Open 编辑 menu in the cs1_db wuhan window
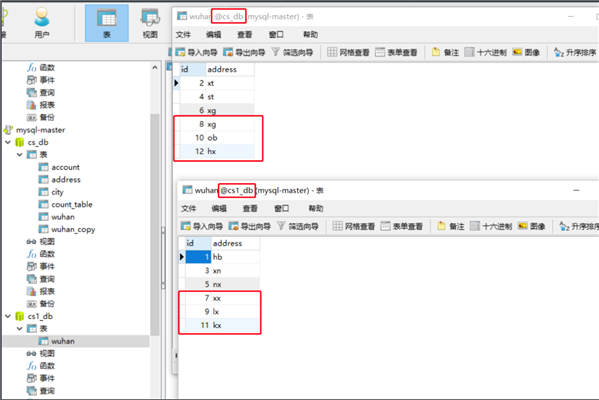This screenshot has height=400, width=599. [x=219, y=208]
